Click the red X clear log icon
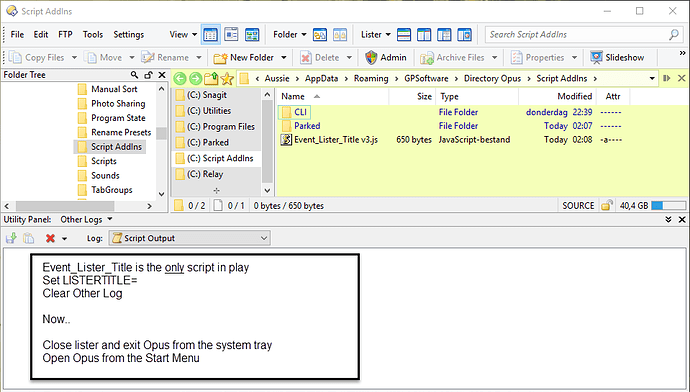This screenshot has height=392, width=690. [x=50, y=238]
